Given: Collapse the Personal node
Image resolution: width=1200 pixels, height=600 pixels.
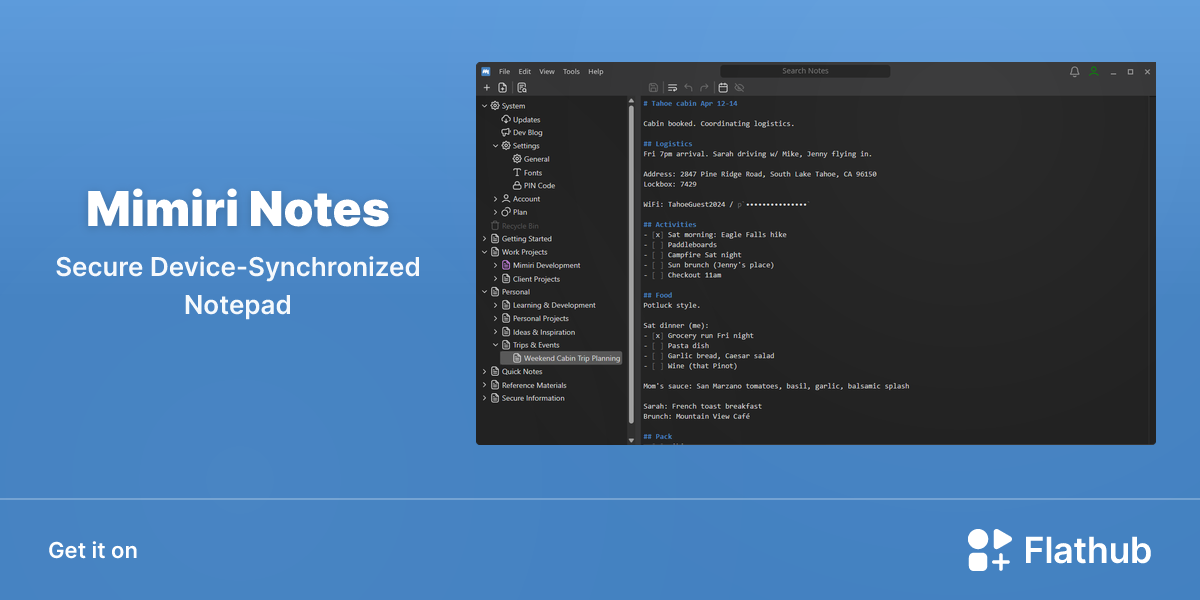Looking at the screenshot, I should (484, 292).
